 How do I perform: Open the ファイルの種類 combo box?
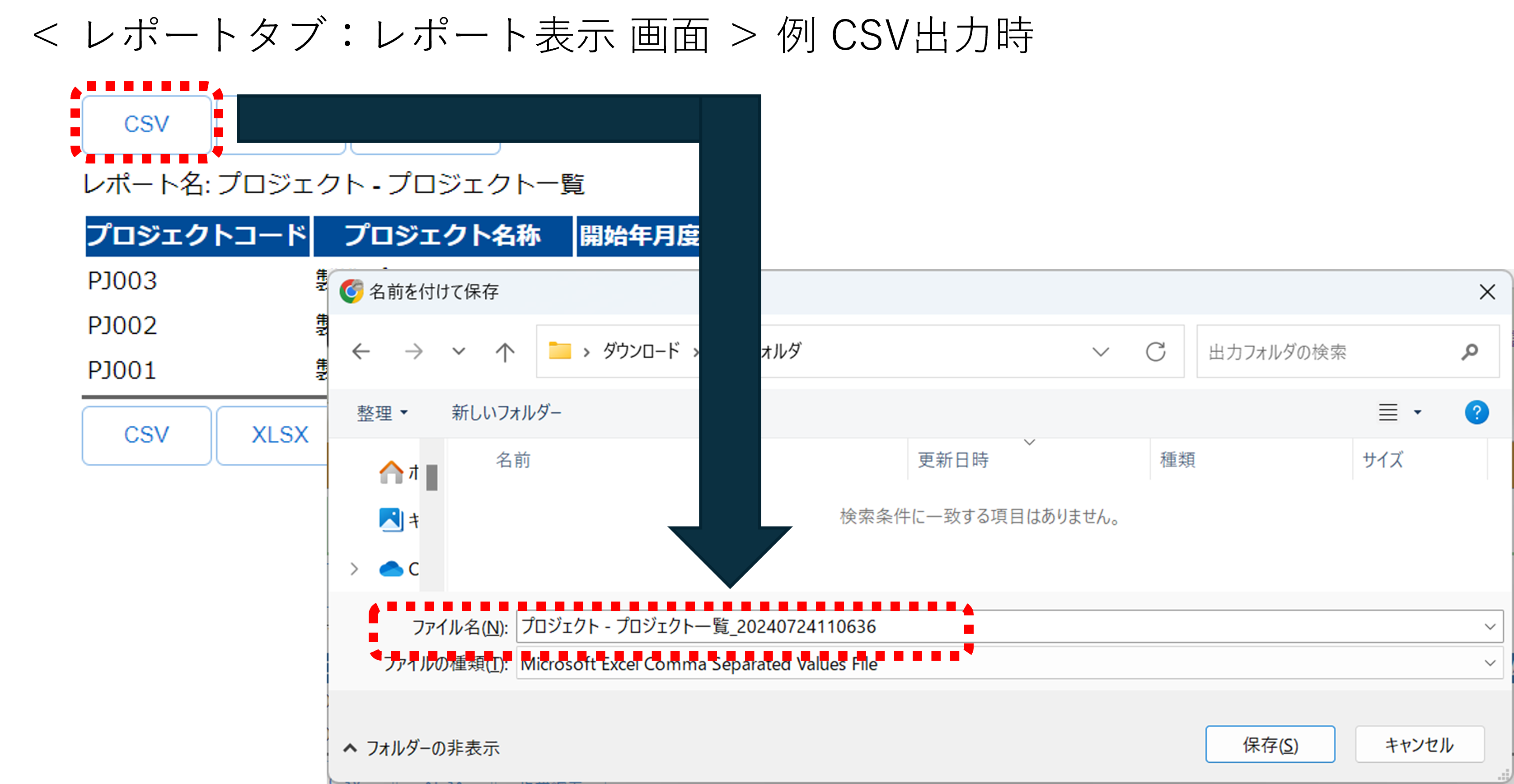click(x=1010, y=663)
